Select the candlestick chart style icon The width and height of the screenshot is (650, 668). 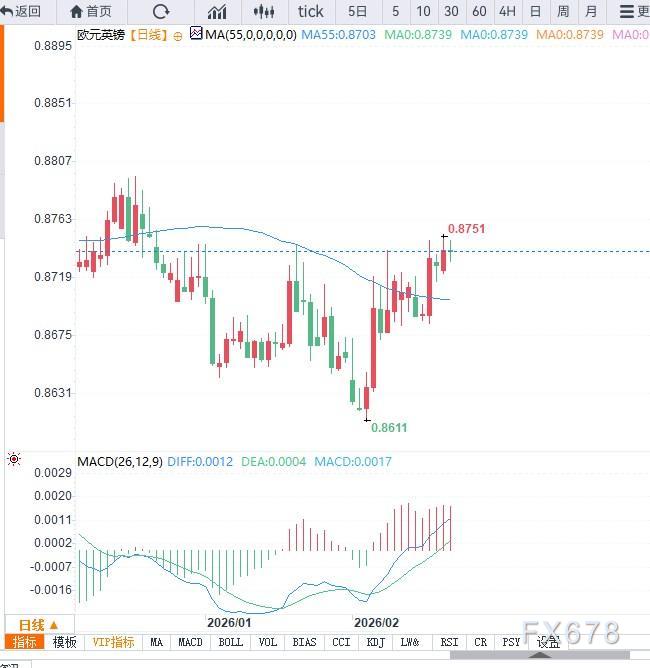pos(264,11)
